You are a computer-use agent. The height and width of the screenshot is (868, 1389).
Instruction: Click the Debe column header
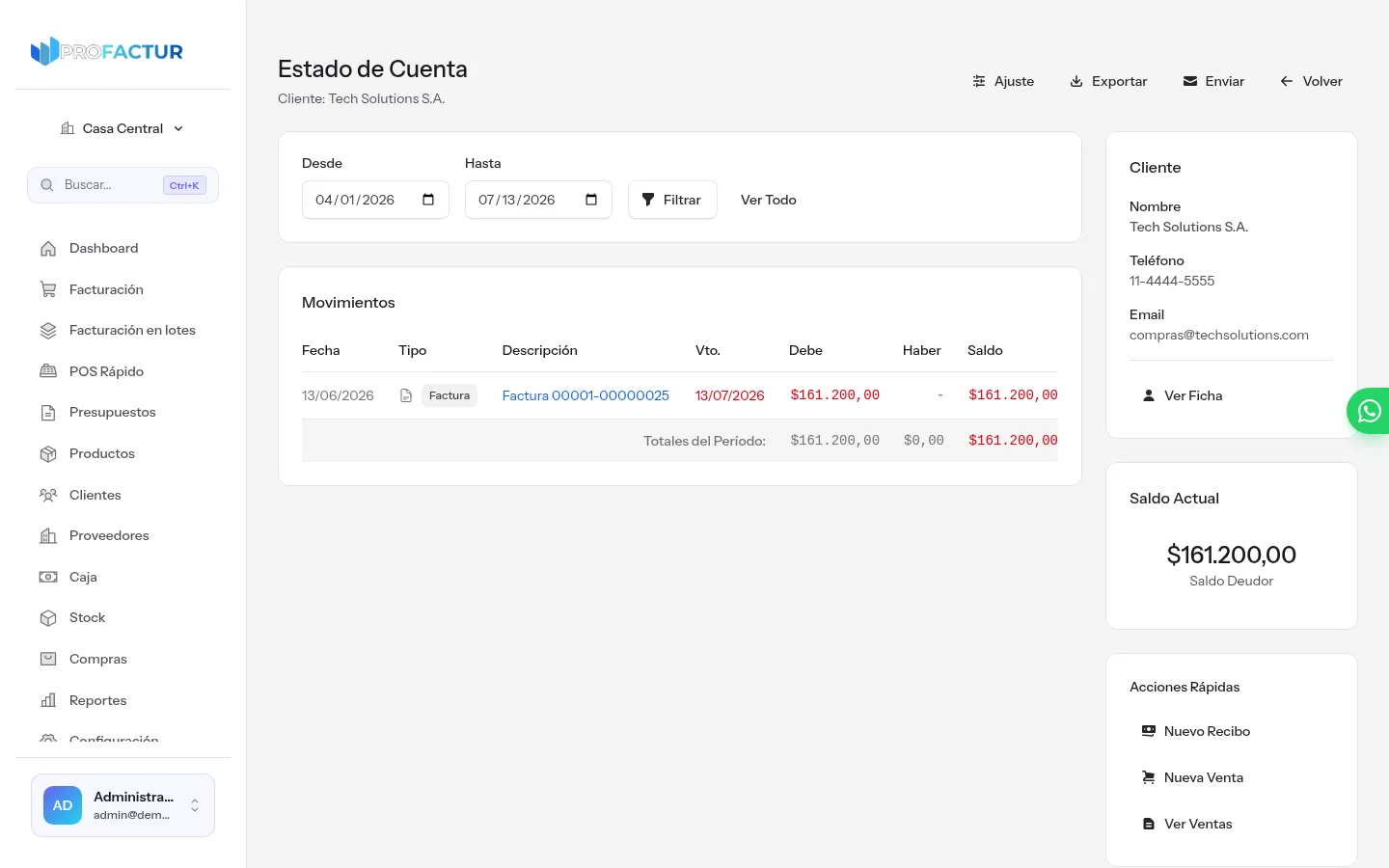click(x=805, y=350)
